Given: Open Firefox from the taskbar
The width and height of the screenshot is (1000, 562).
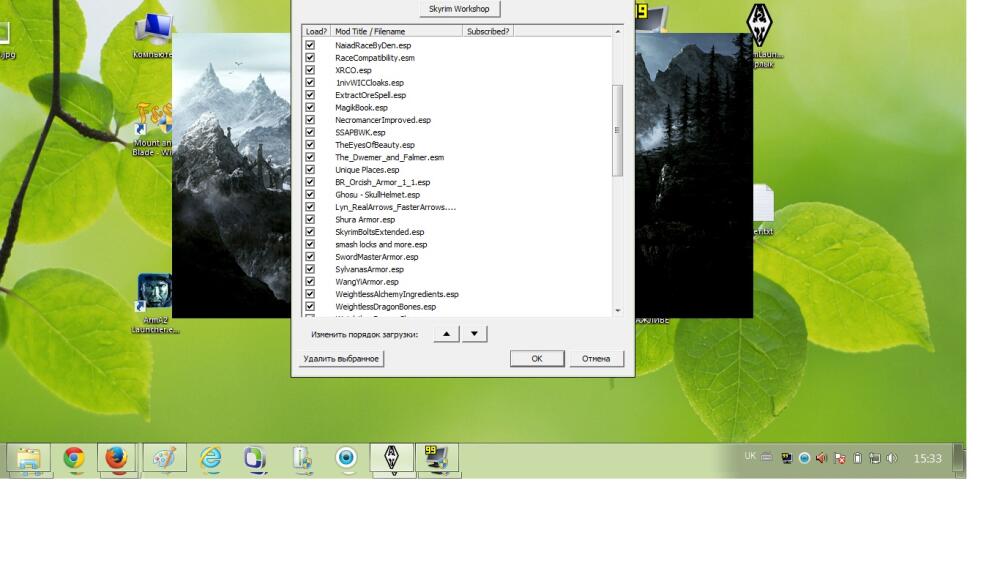Looking at the screenshot, I should click(x=116, y=458).
